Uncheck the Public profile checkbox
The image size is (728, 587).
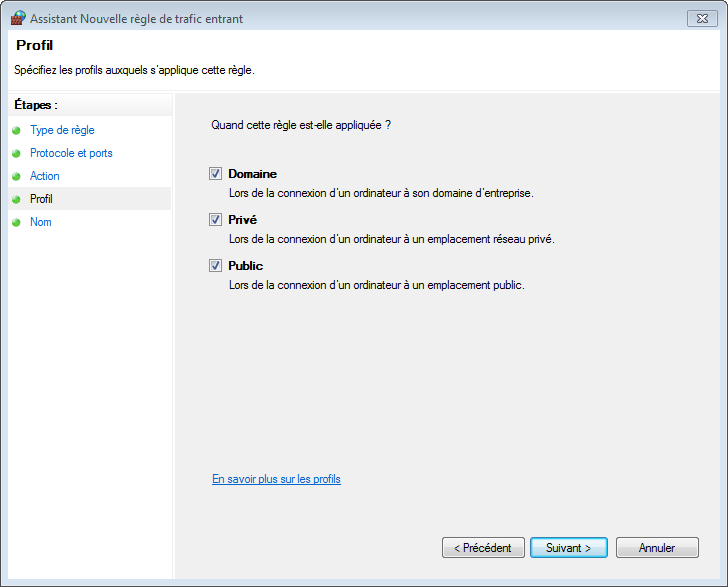point(215,265)
